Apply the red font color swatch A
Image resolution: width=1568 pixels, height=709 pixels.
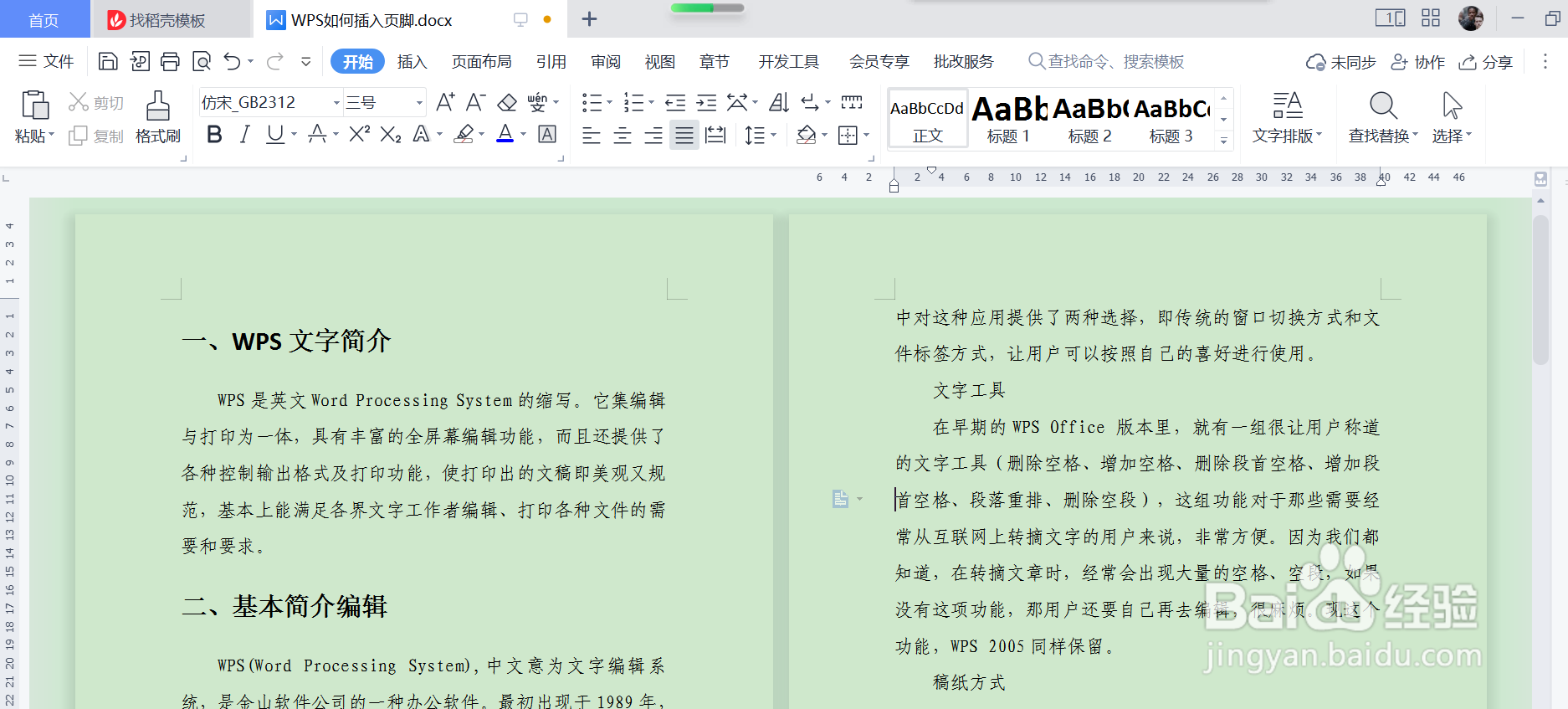pyautogui.click(x=505, y=135)
